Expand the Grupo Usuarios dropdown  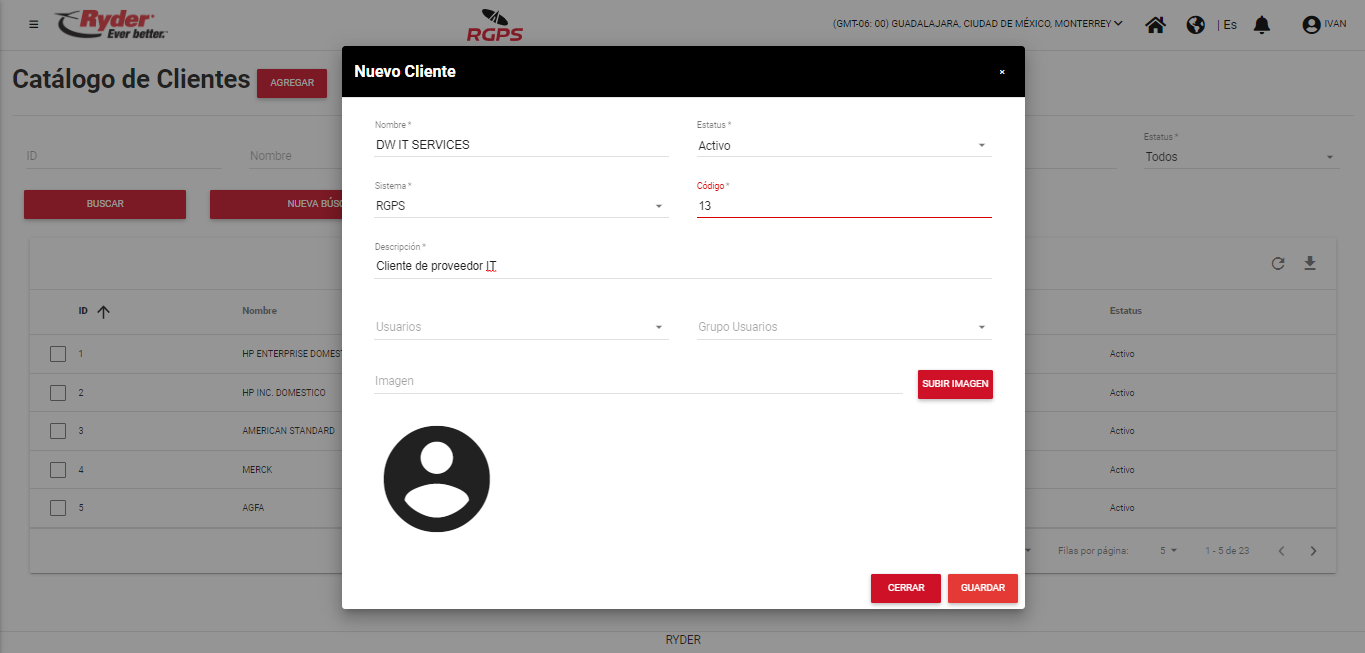(843, 327)
